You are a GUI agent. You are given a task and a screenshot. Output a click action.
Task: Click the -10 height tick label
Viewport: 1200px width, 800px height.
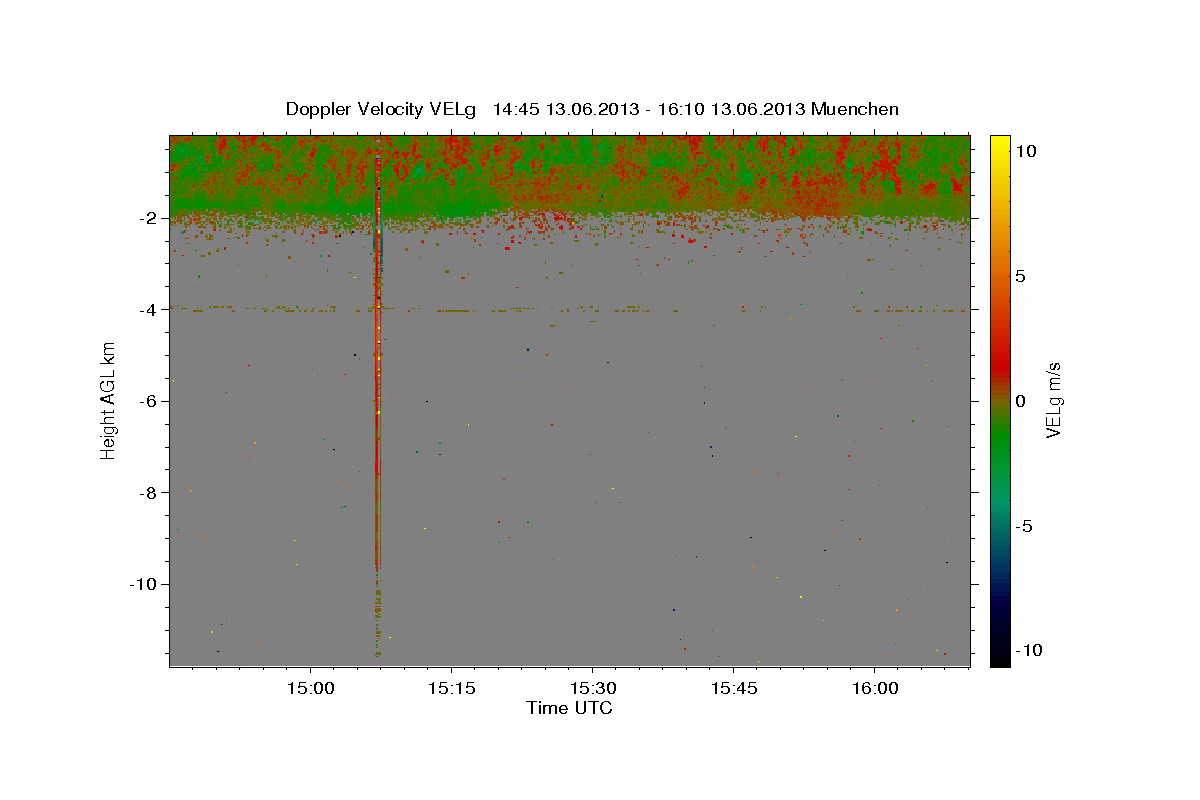145,584
